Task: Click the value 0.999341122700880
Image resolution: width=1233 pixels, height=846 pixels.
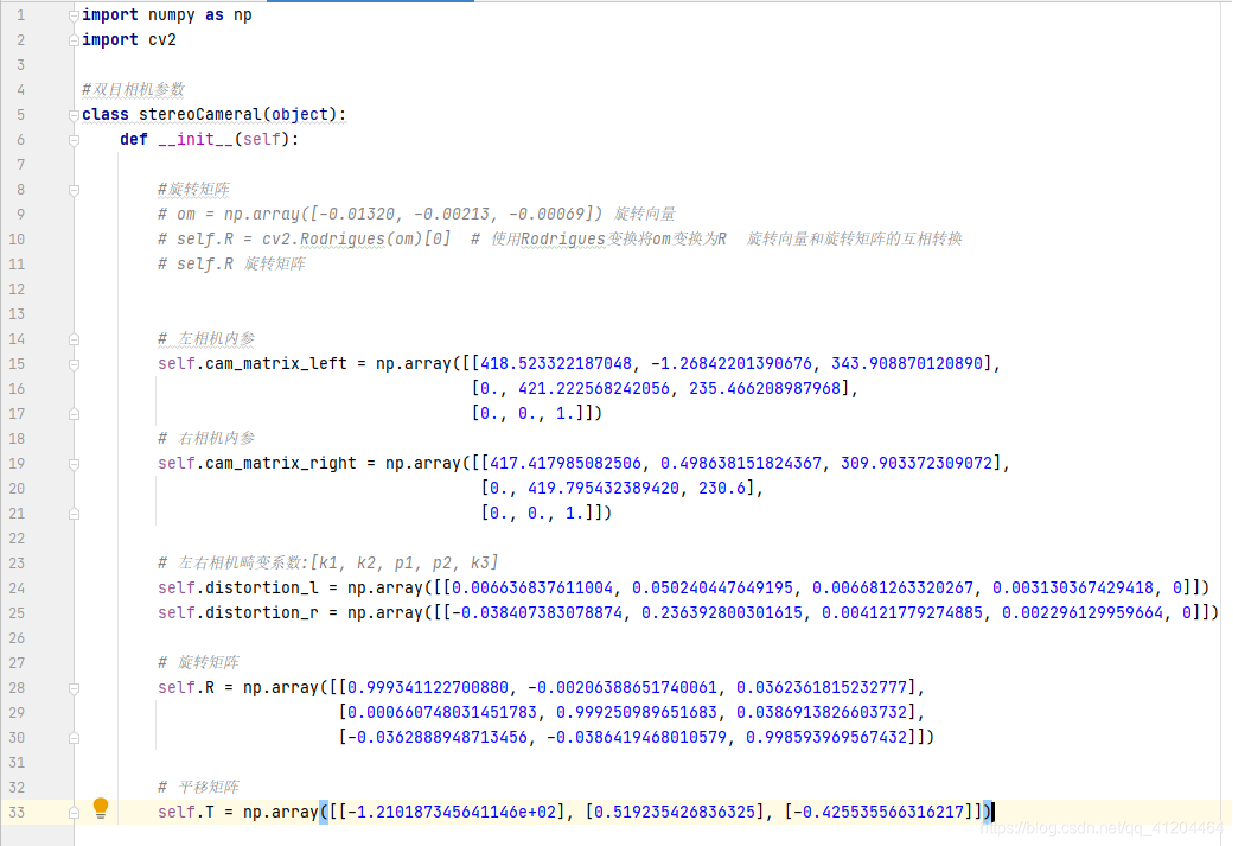Action: 428,688
